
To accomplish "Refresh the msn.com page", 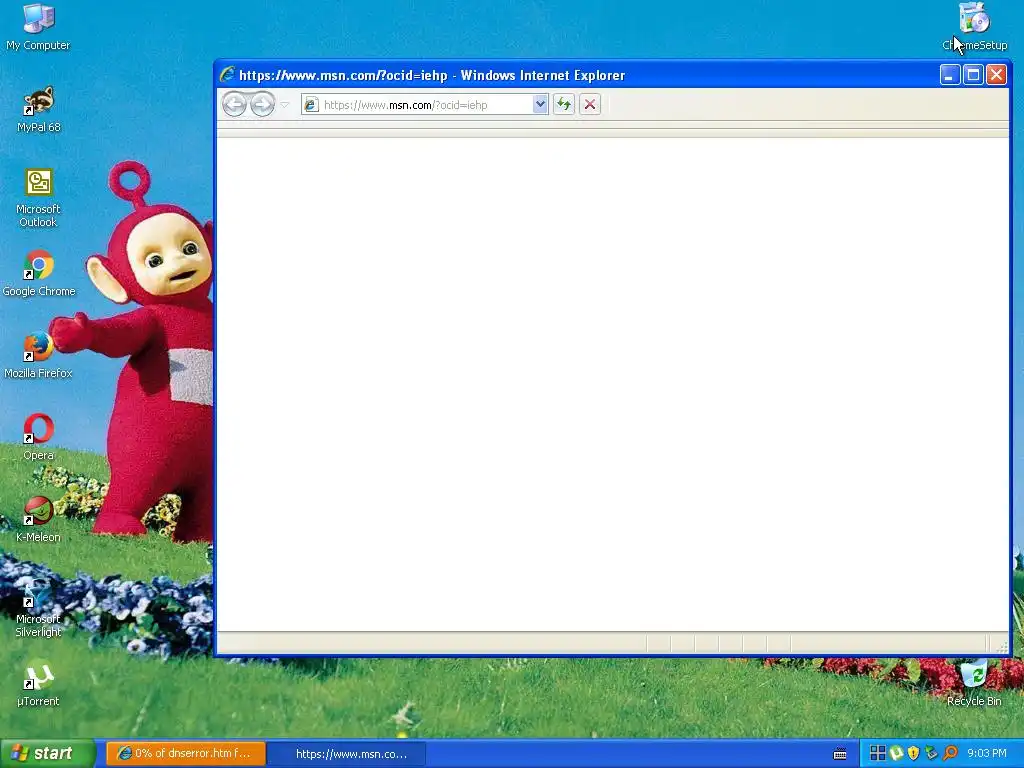I will 564,104.
